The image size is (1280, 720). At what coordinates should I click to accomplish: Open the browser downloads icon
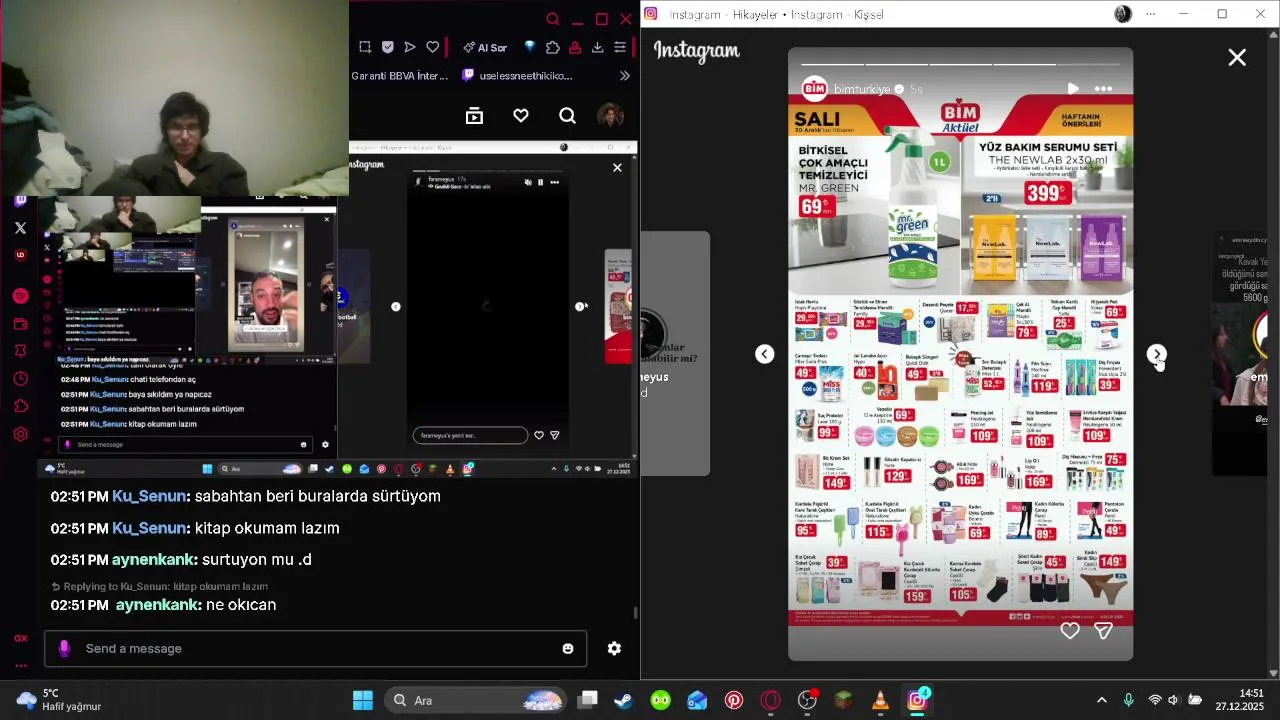coord(597,47)
